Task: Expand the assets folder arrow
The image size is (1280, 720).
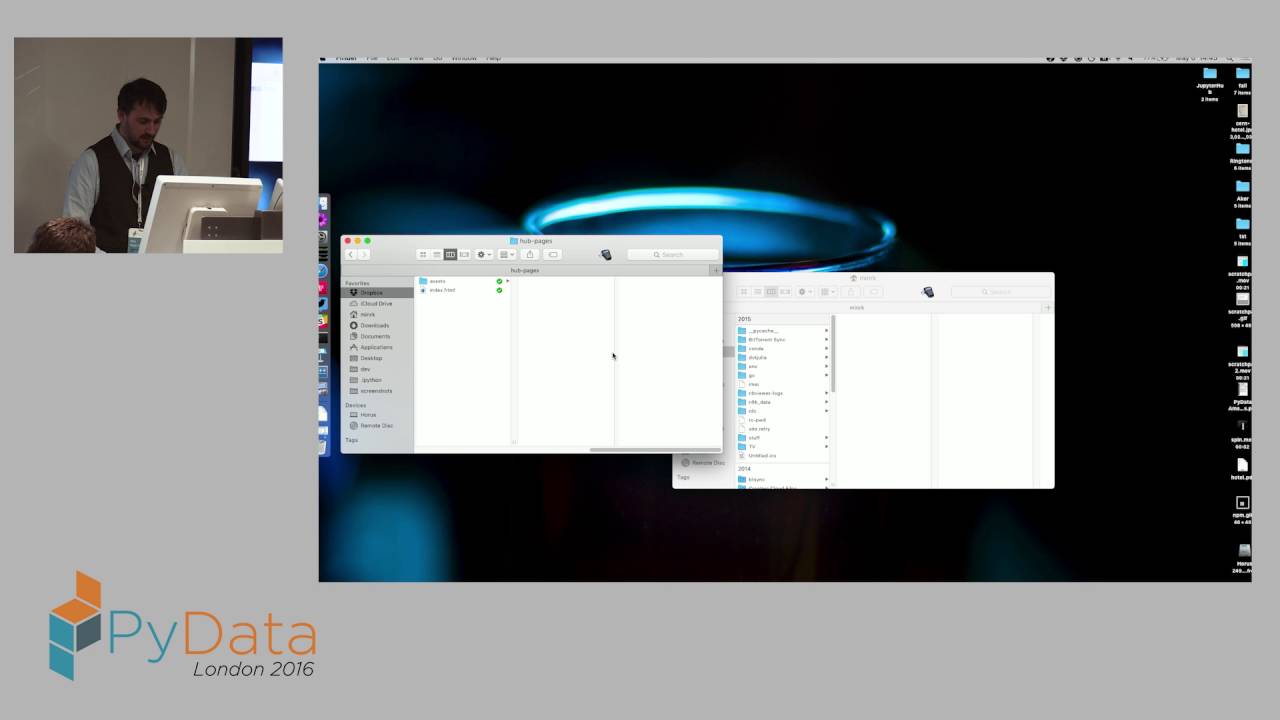Action: (x=508, y=281)
